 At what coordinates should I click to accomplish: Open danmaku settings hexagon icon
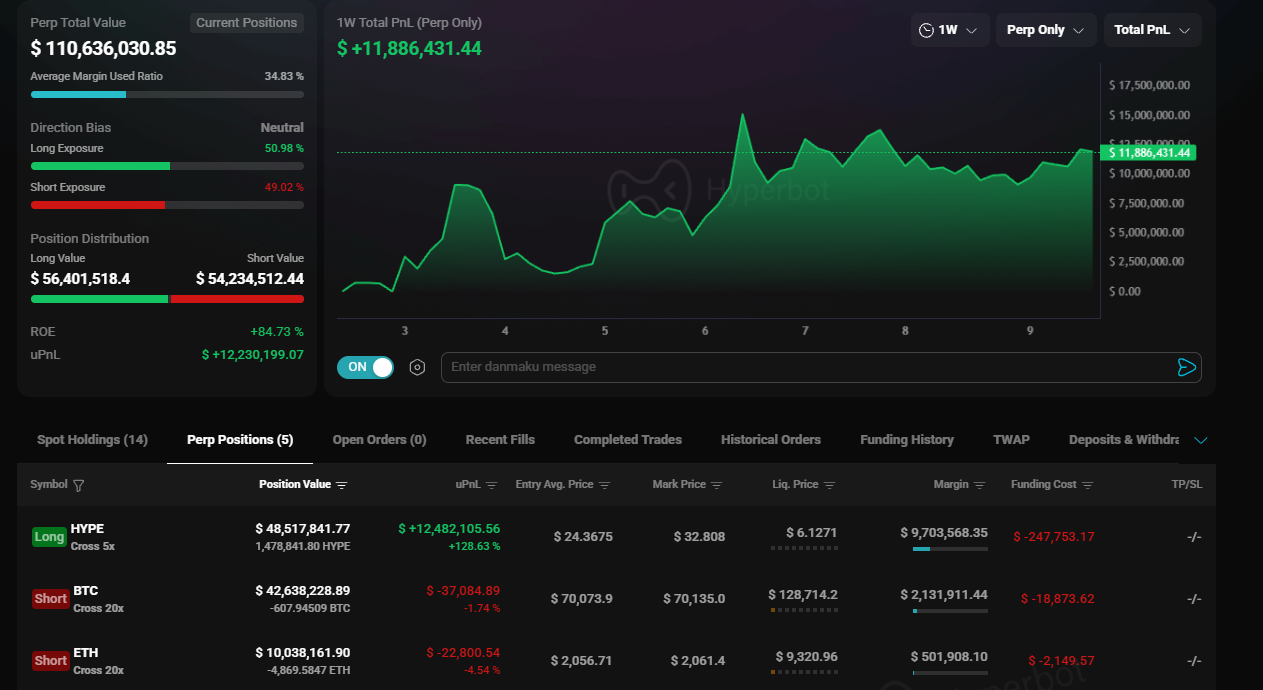(x=418, y=367)
